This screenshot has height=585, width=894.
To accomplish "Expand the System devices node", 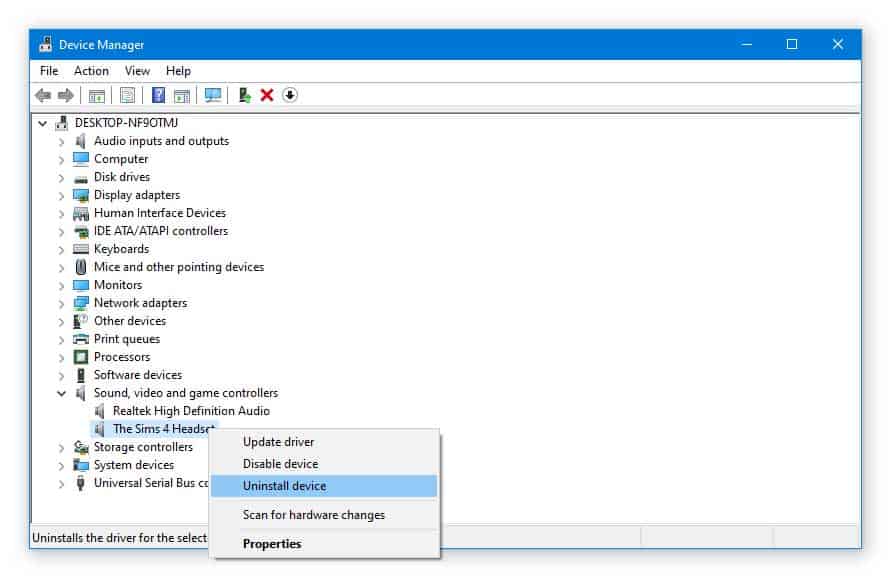I will pyautogui.click(x=62, y=466).
